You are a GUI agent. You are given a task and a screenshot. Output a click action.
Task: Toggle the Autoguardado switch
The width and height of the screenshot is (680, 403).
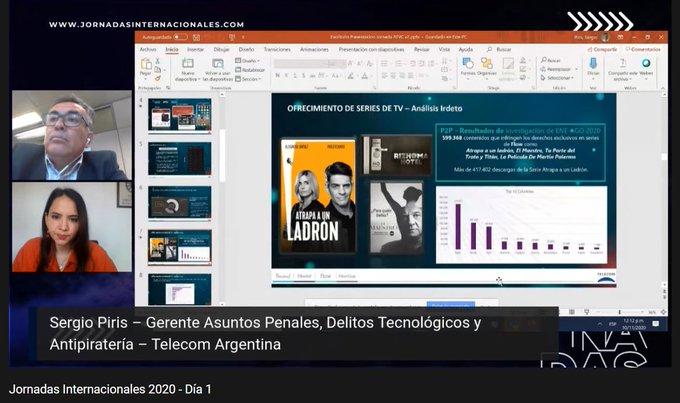181,37
